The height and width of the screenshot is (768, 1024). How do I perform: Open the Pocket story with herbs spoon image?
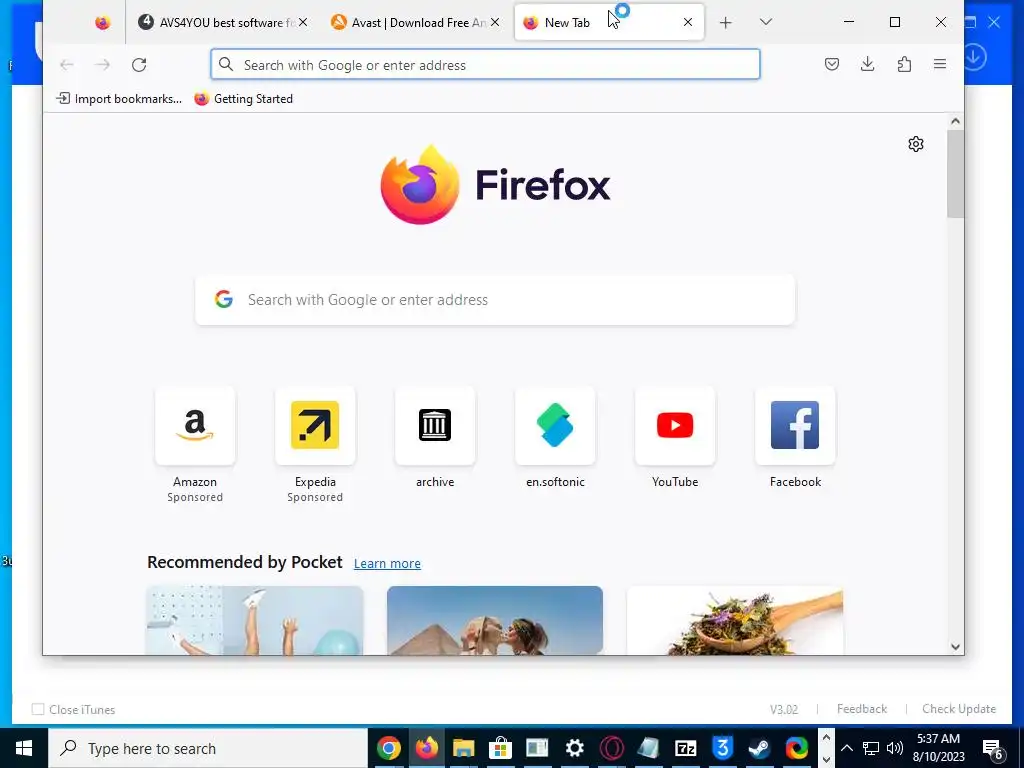[x=735, y=620]
